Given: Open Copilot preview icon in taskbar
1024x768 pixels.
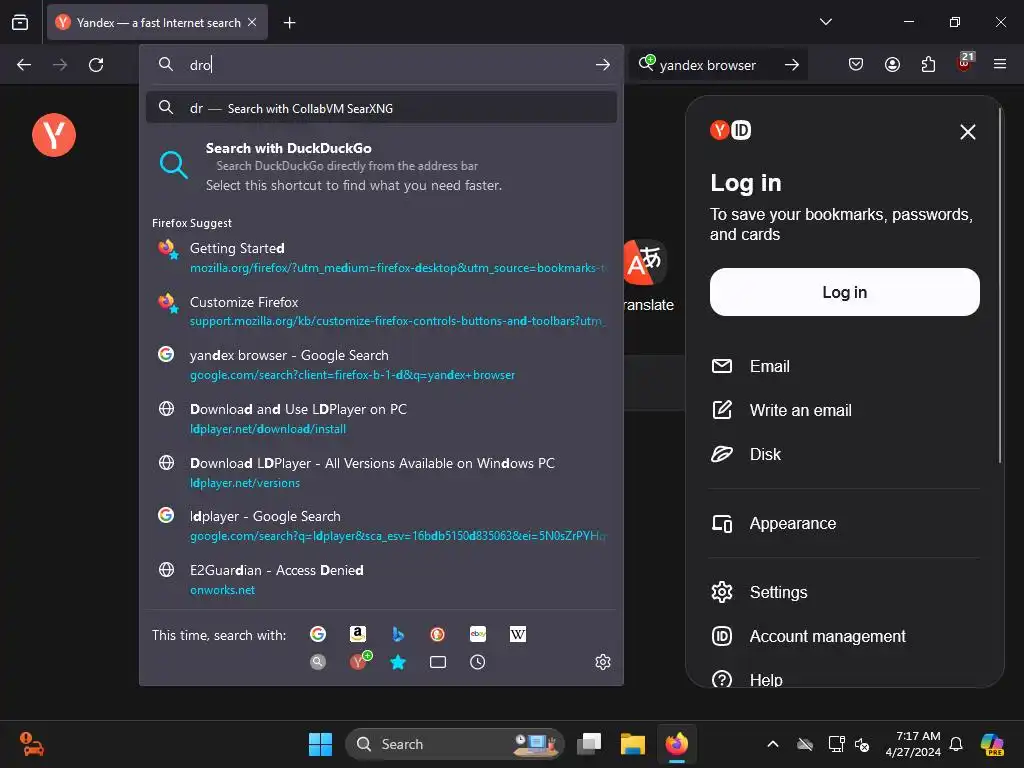Looking at the screenshot, I should click(992, 744).
